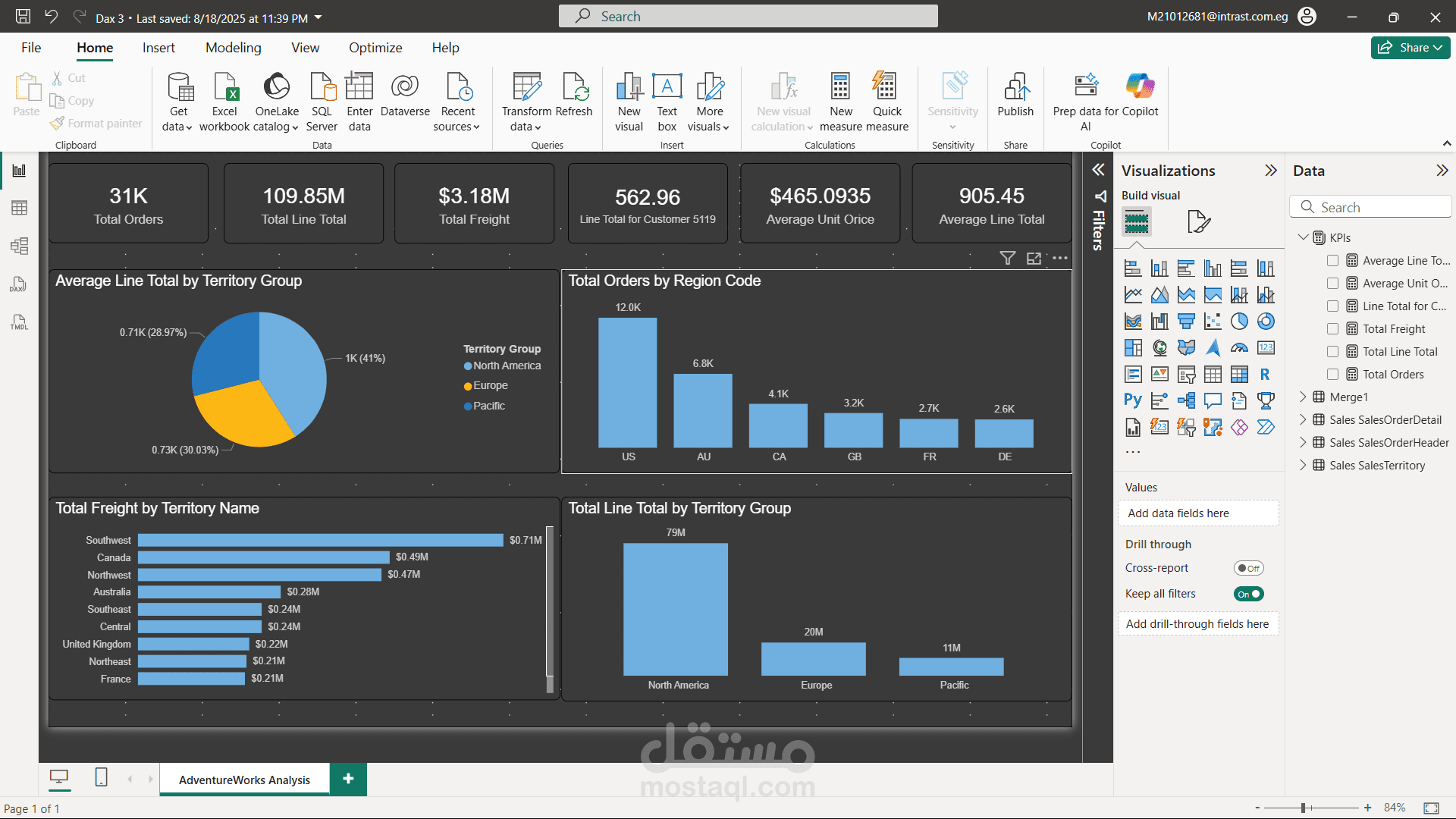This screenshot has height=819, width=1456.
Task: Open Model view in the left sidebar
Action: coord(19,246)
